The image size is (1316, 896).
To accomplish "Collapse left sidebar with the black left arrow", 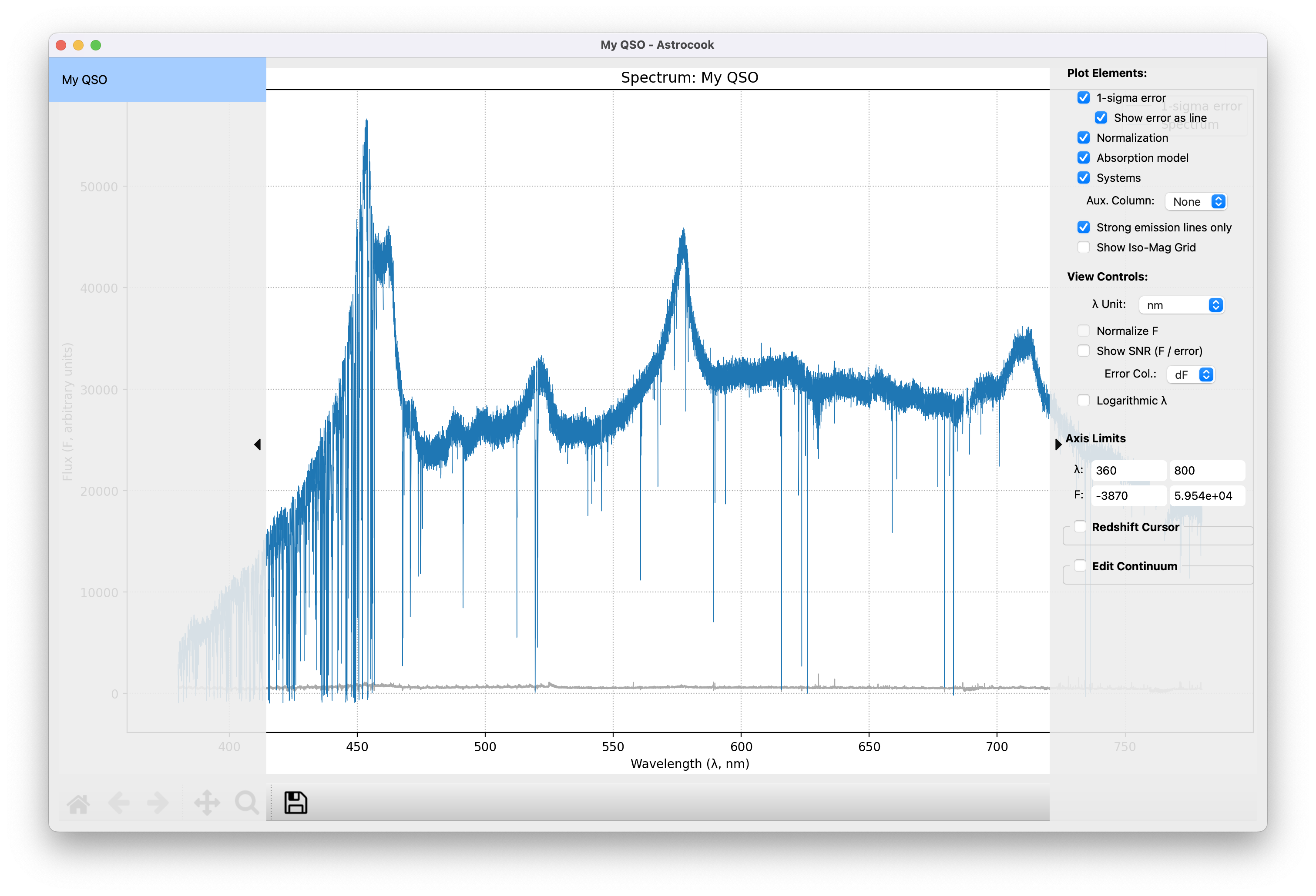I will tap(258, 445).
